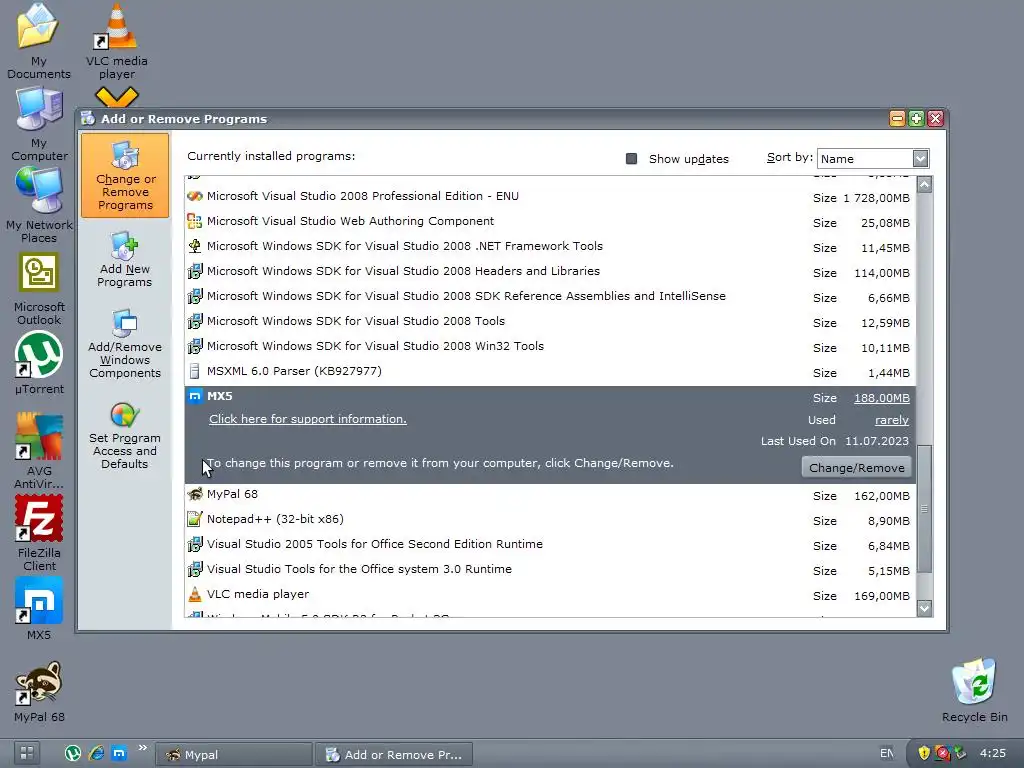Switch to Mypal taskbar button

click(x=234, y=754)
